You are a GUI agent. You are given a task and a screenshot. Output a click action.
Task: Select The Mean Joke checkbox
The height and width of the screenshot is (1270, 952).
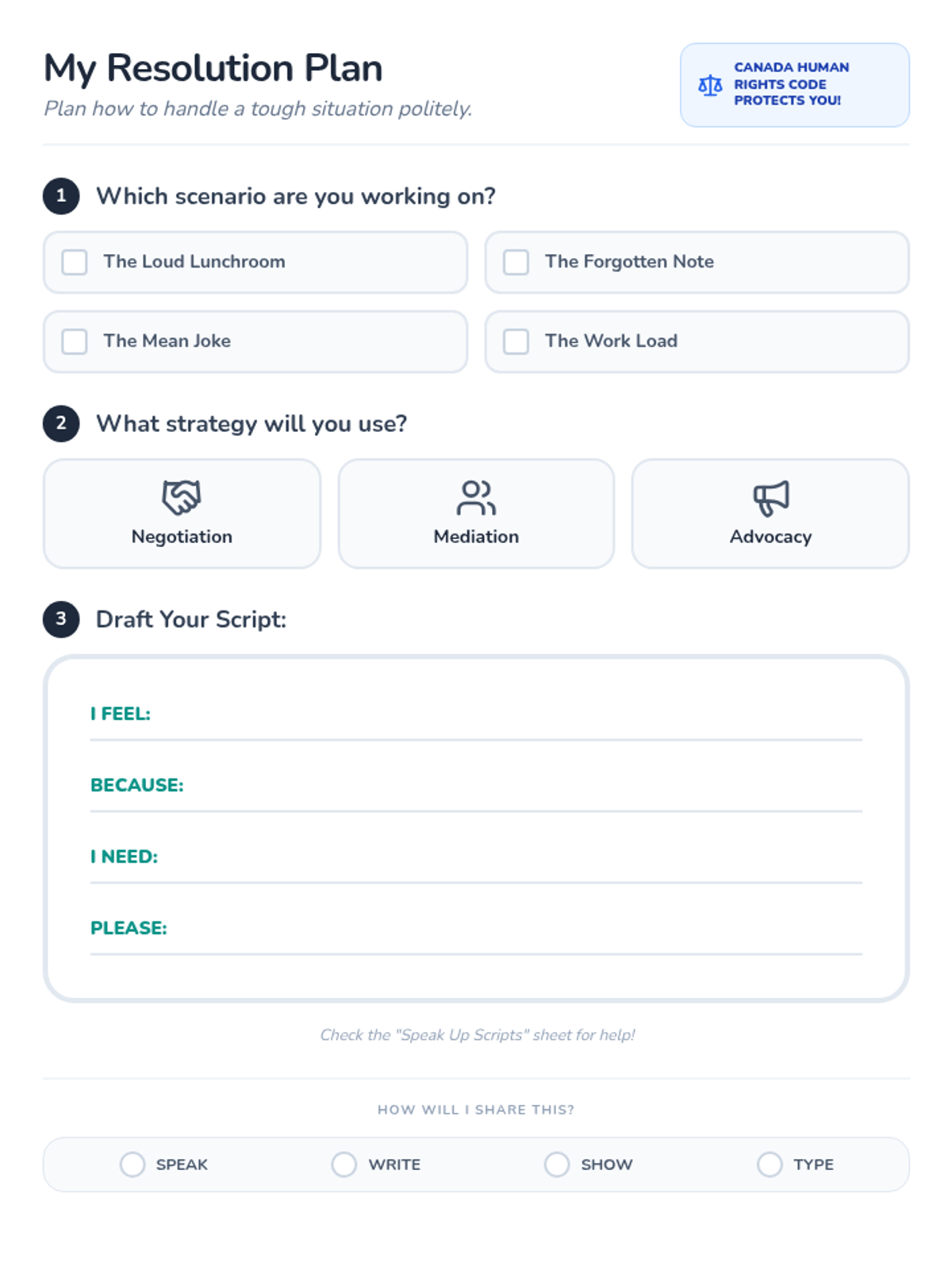click(75, 341)
